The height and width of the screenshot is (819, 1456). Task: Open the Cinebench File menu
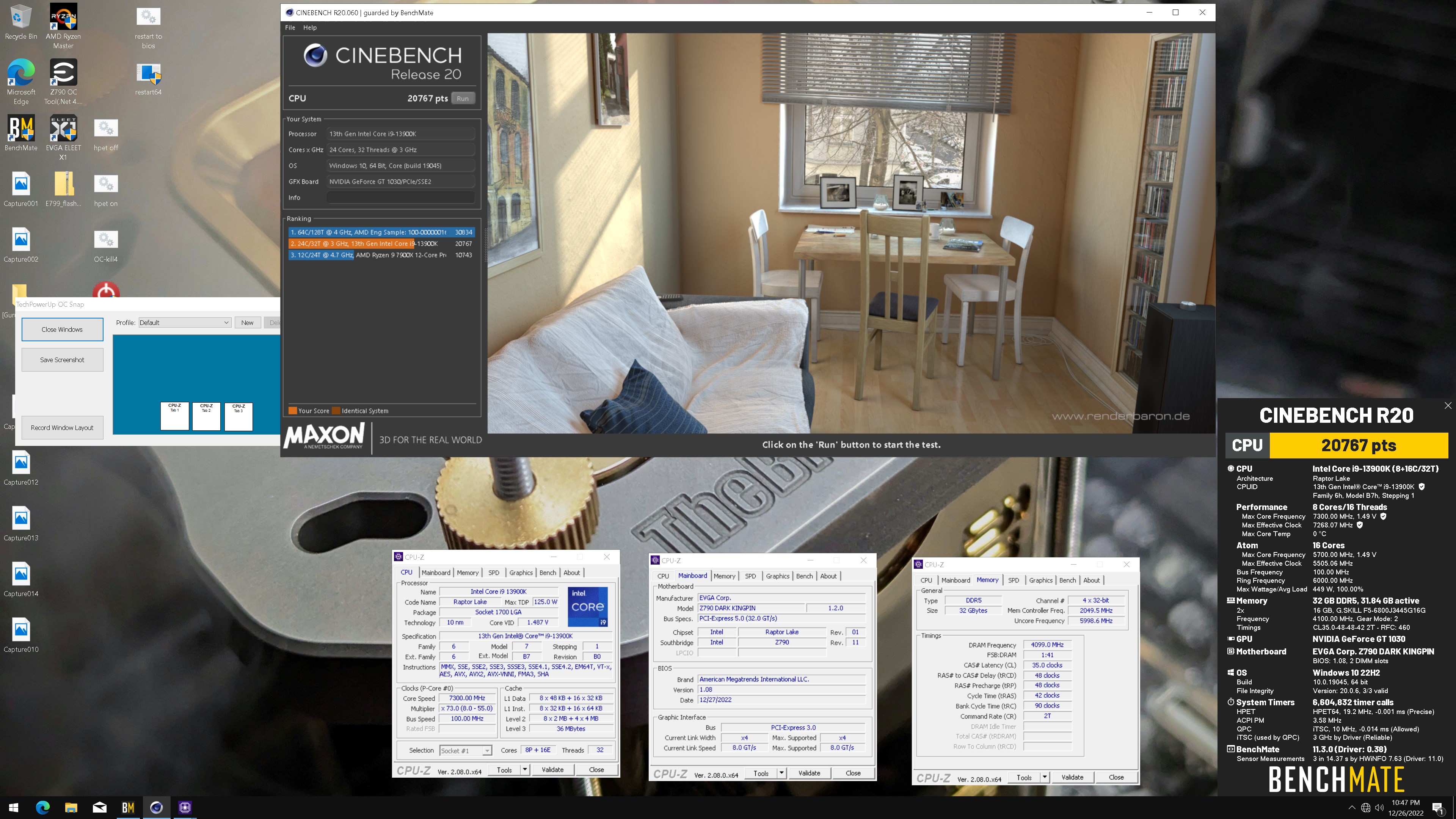point(290,27)
